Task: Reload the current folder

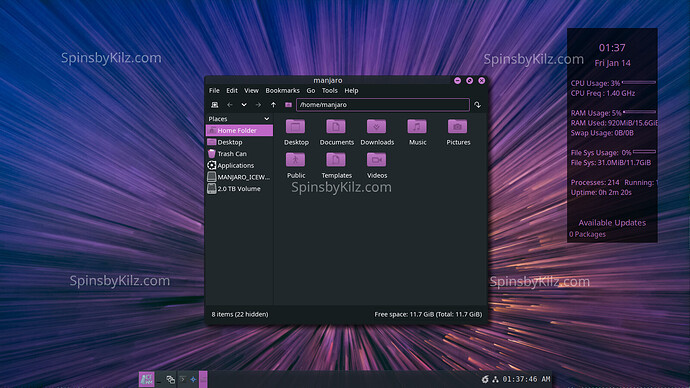Action: (x=477, y=105)
